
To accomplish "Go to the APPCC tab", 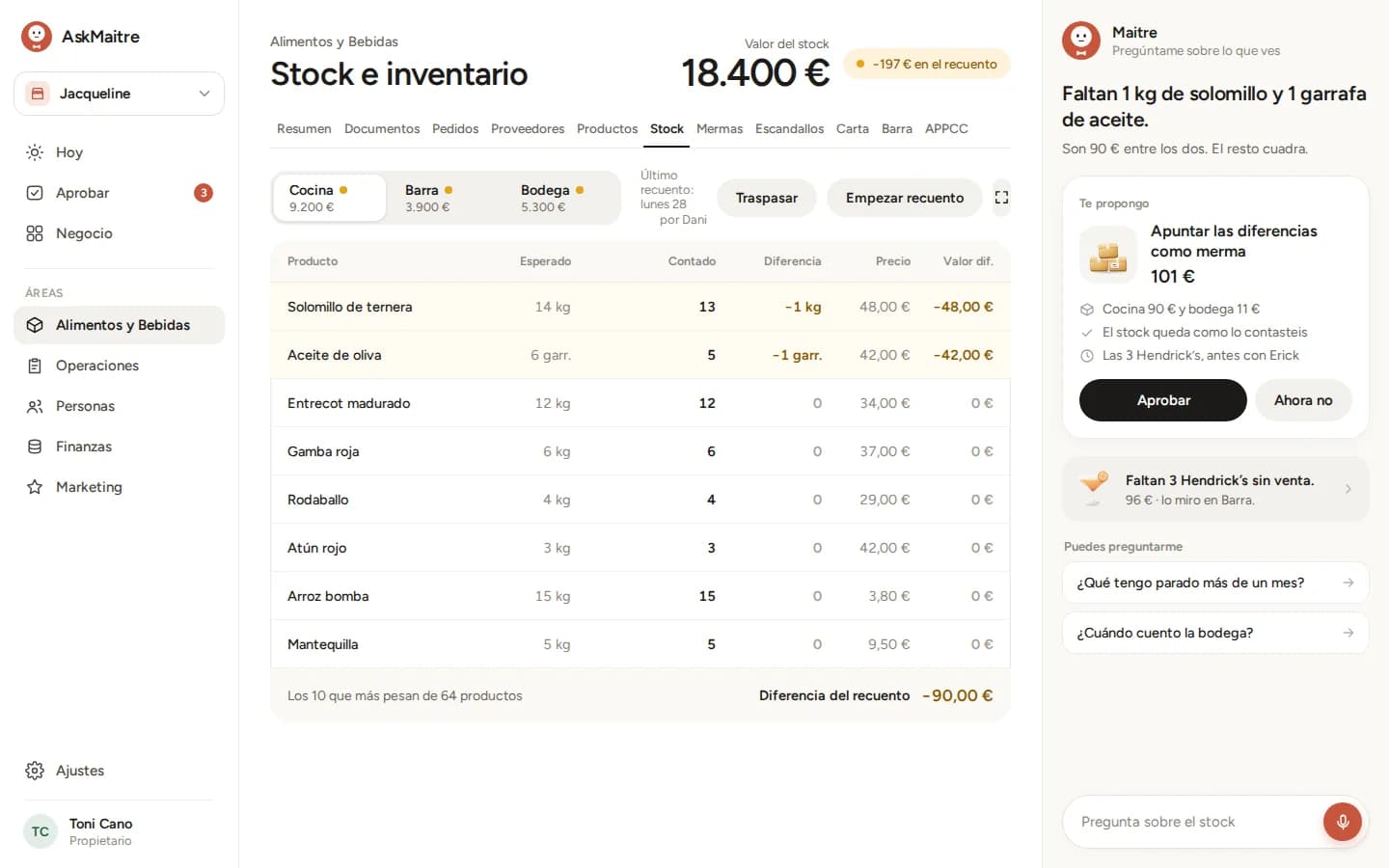I will click(x=946, y=128).
